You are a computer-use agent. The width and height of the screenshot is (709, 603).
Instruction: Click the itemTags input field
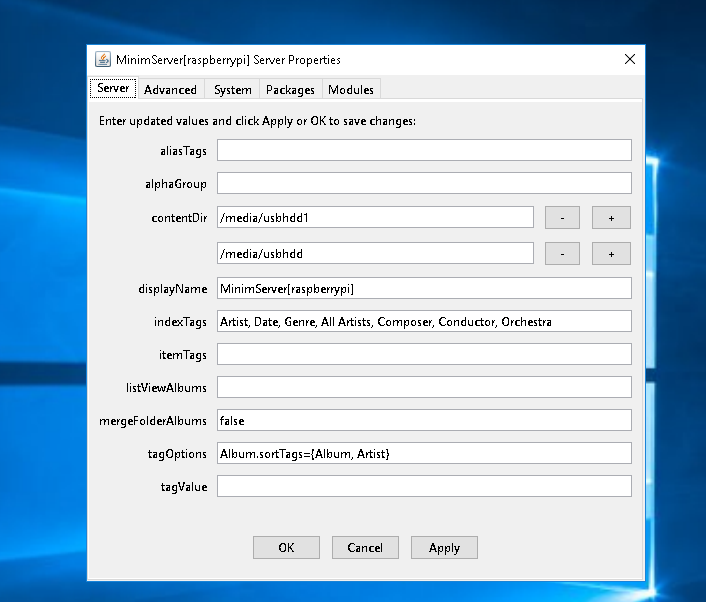[x=425, y=355]
